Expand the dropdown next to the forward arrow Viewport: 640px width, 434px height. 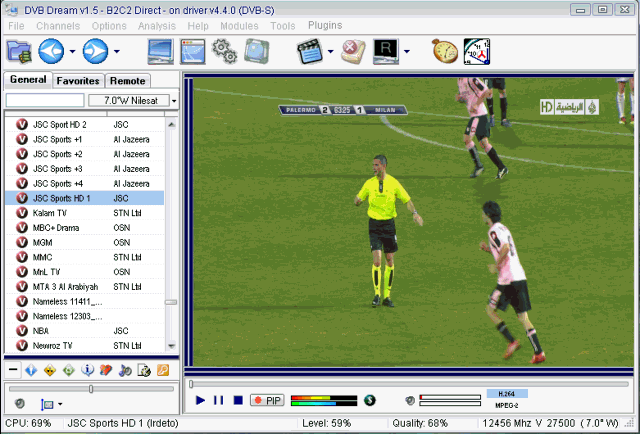point(117,51)
